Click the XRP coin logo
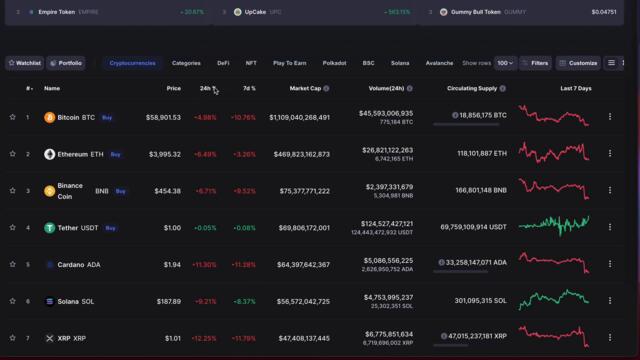Viewport: 640px width, 360px height. pyautogui.click(x=49, y=338)
